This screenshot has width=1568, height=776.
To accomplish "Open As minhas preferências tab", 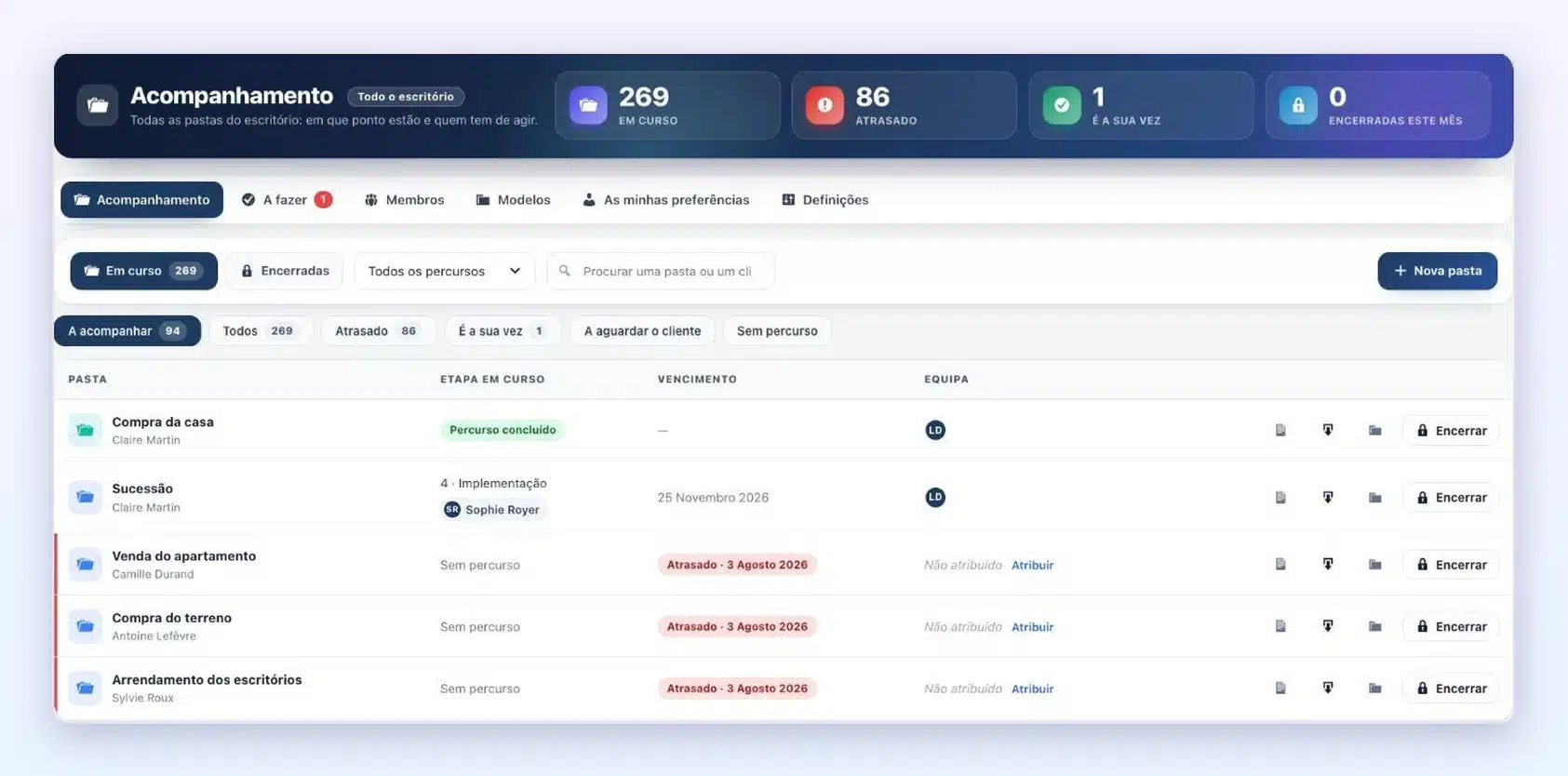I will (666, 200).
